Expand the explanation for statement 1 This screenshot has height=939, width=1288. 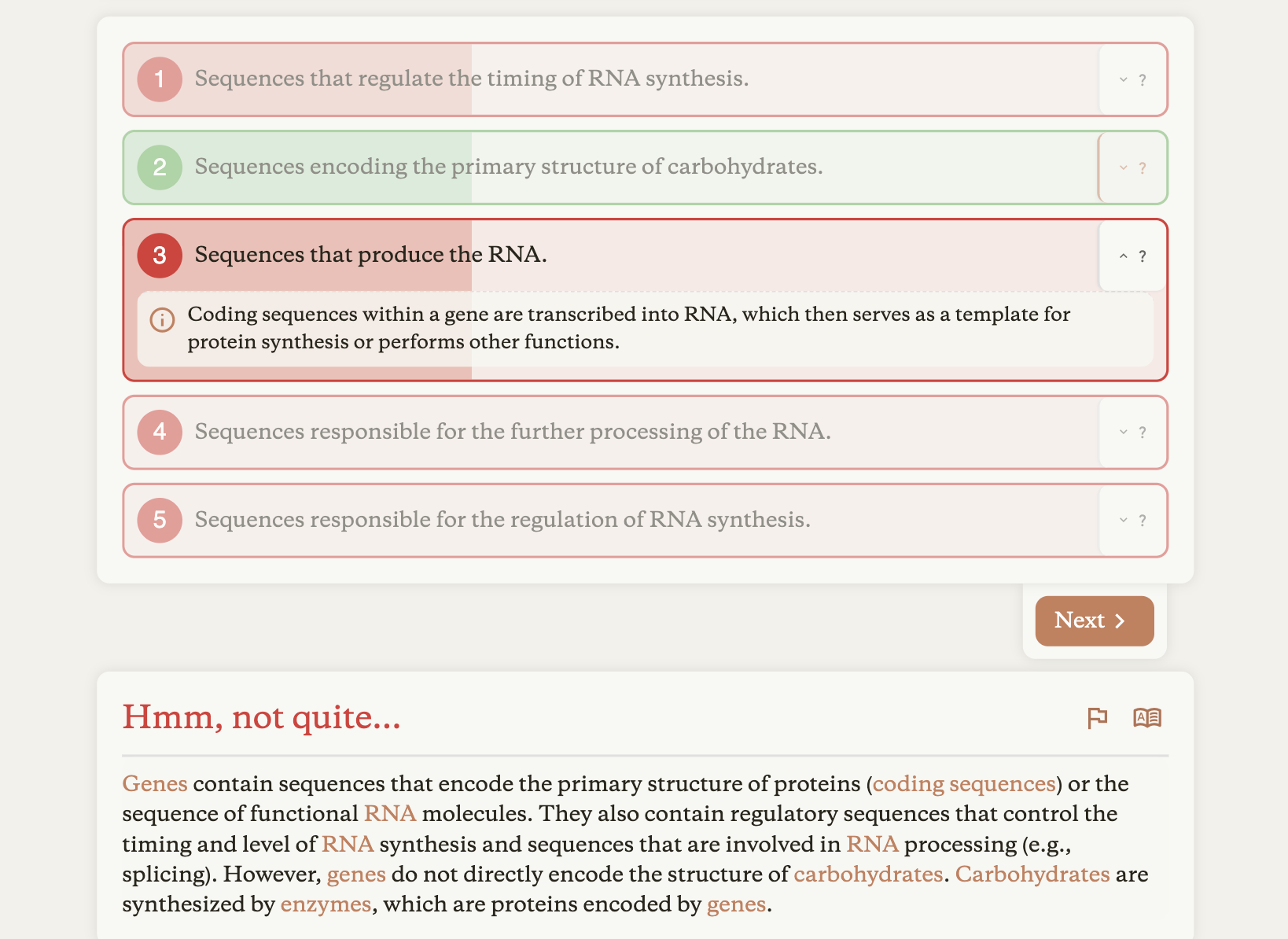point(1122,79)
